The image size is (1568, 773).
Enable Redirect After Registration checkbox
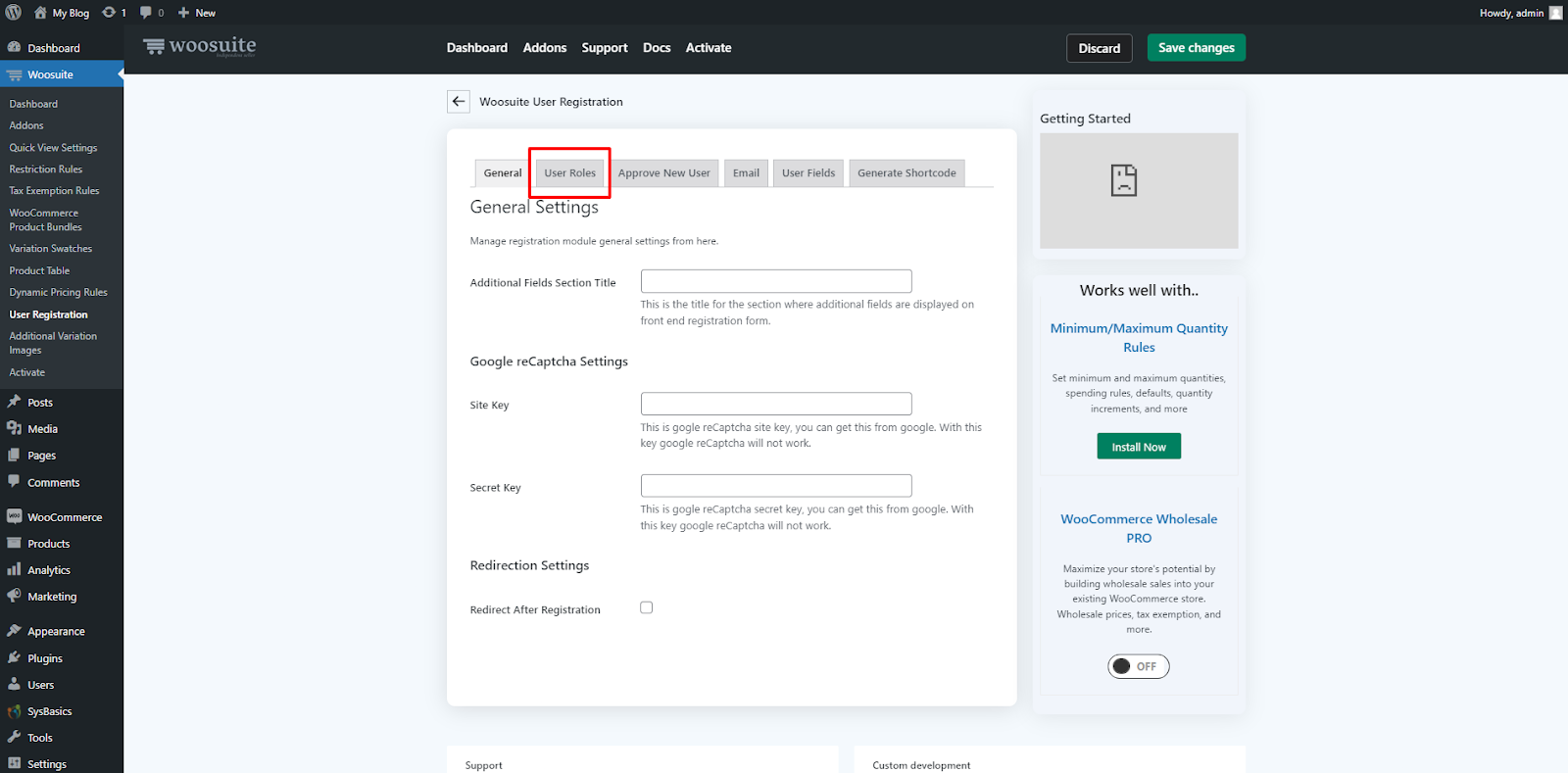[647, 607]
